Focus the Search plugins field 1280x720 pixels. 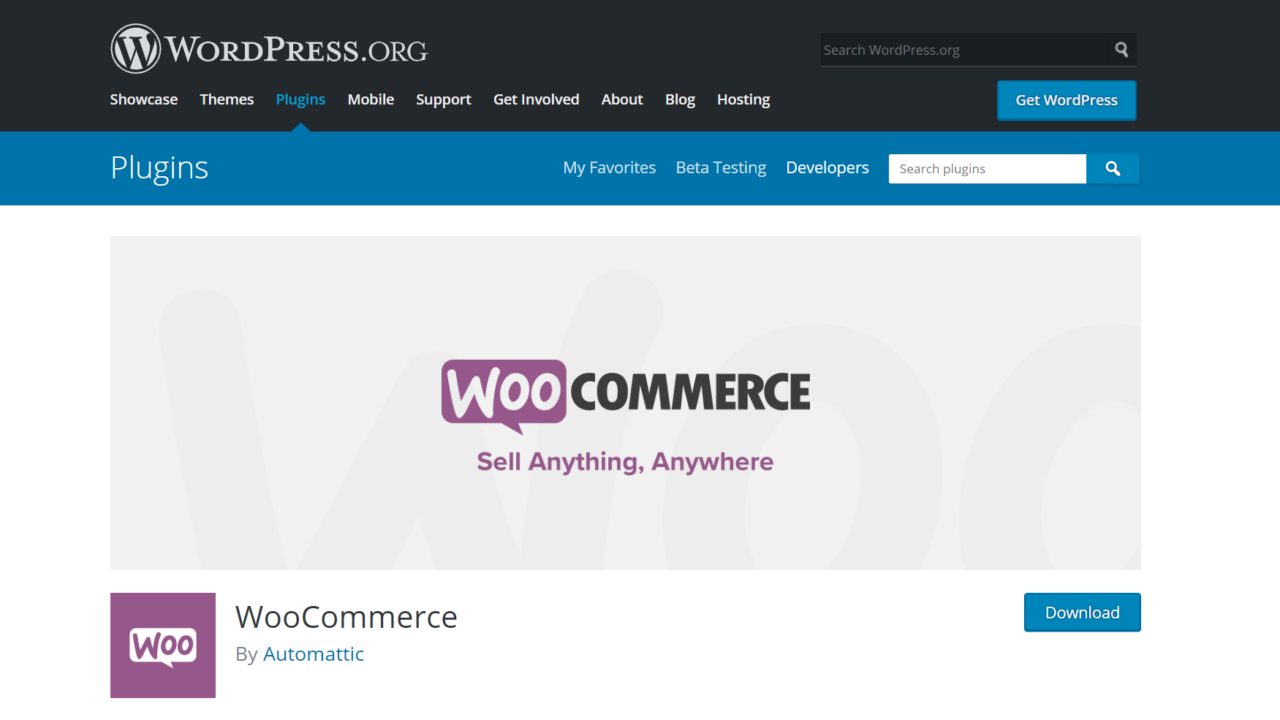987,169
